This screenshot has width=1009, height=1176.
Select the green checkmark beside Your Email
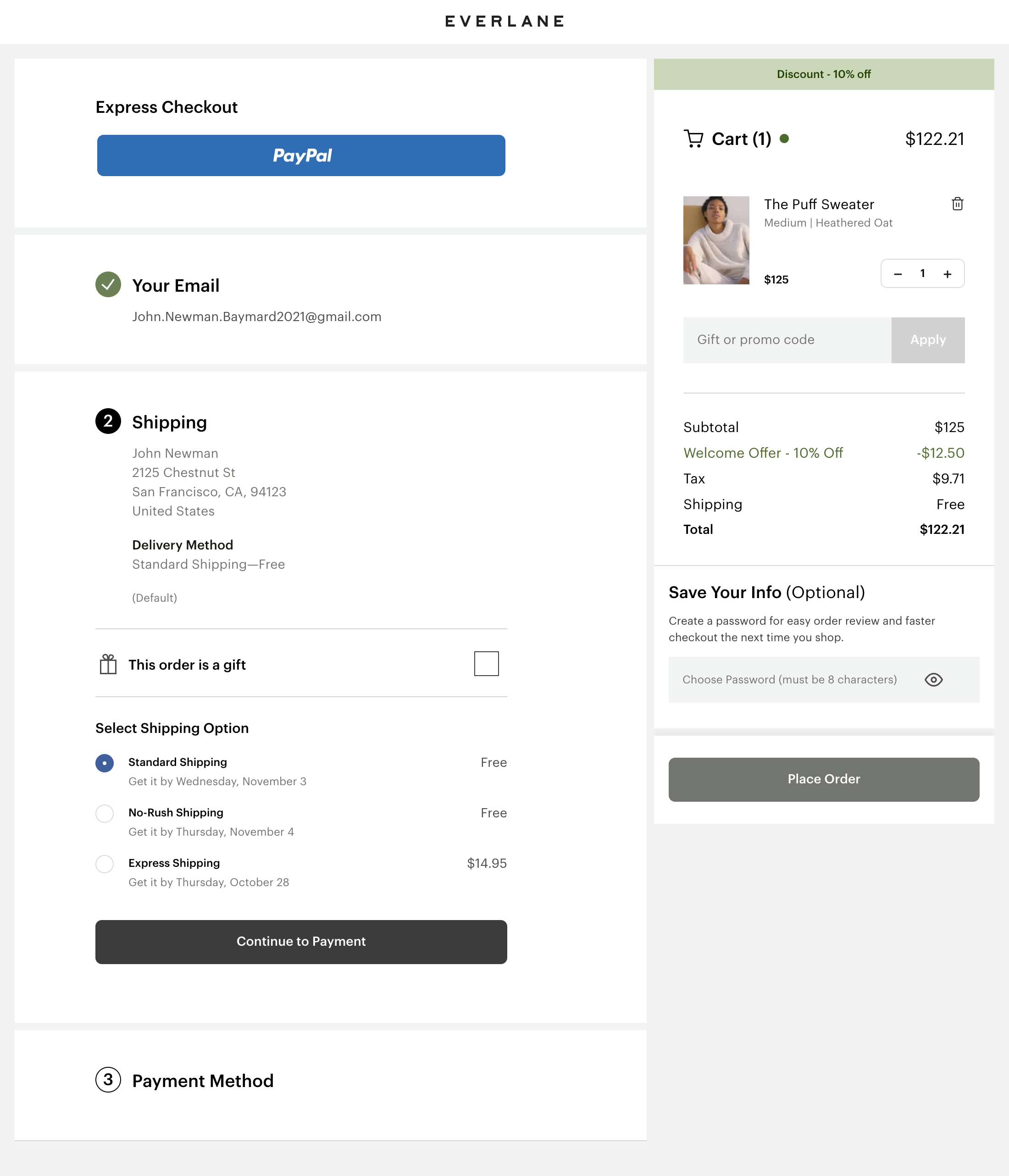108,285
